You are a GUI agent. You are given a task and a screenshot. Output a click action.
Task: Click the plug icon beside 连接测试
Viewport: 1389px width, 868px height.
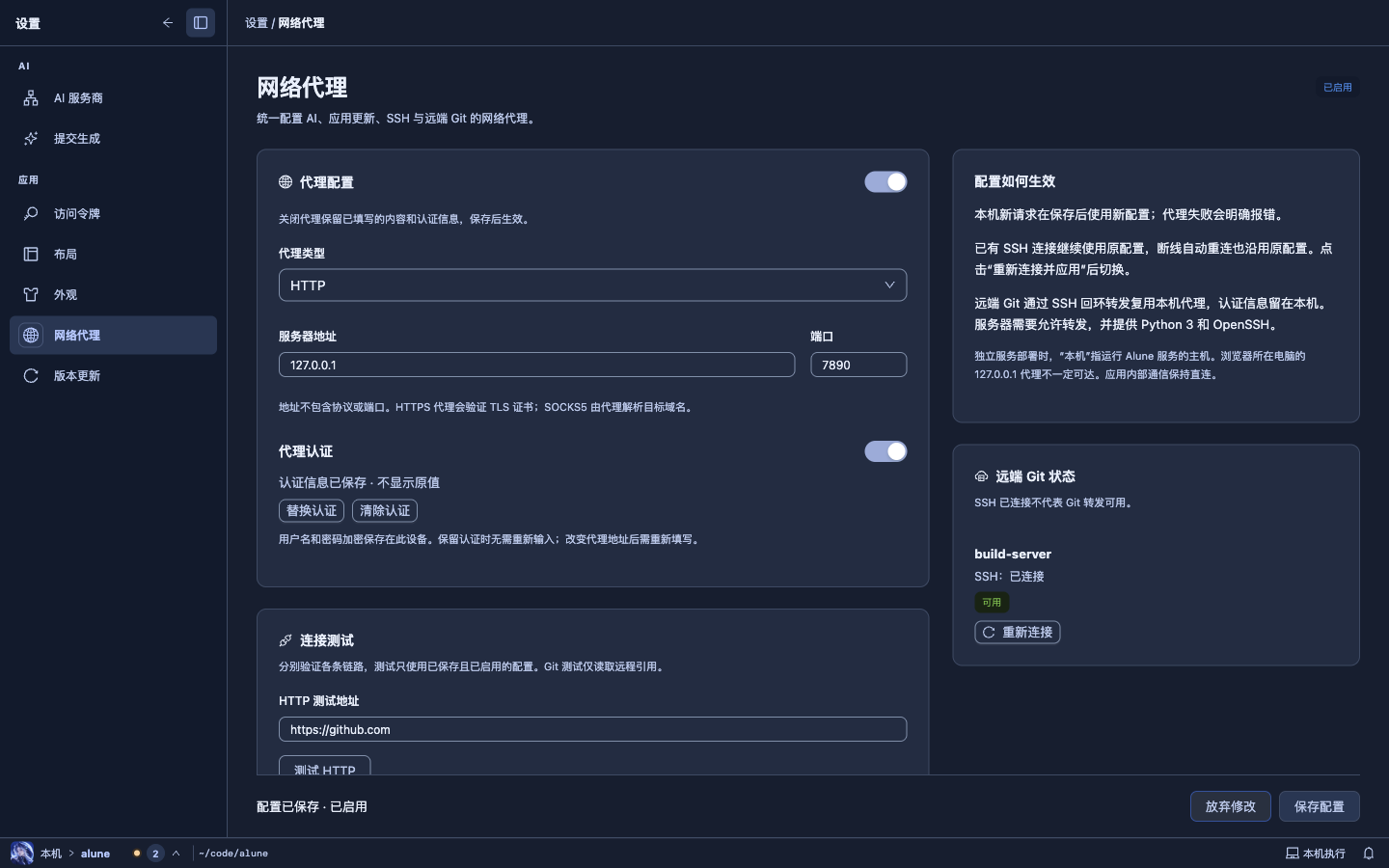coord(286,640)
